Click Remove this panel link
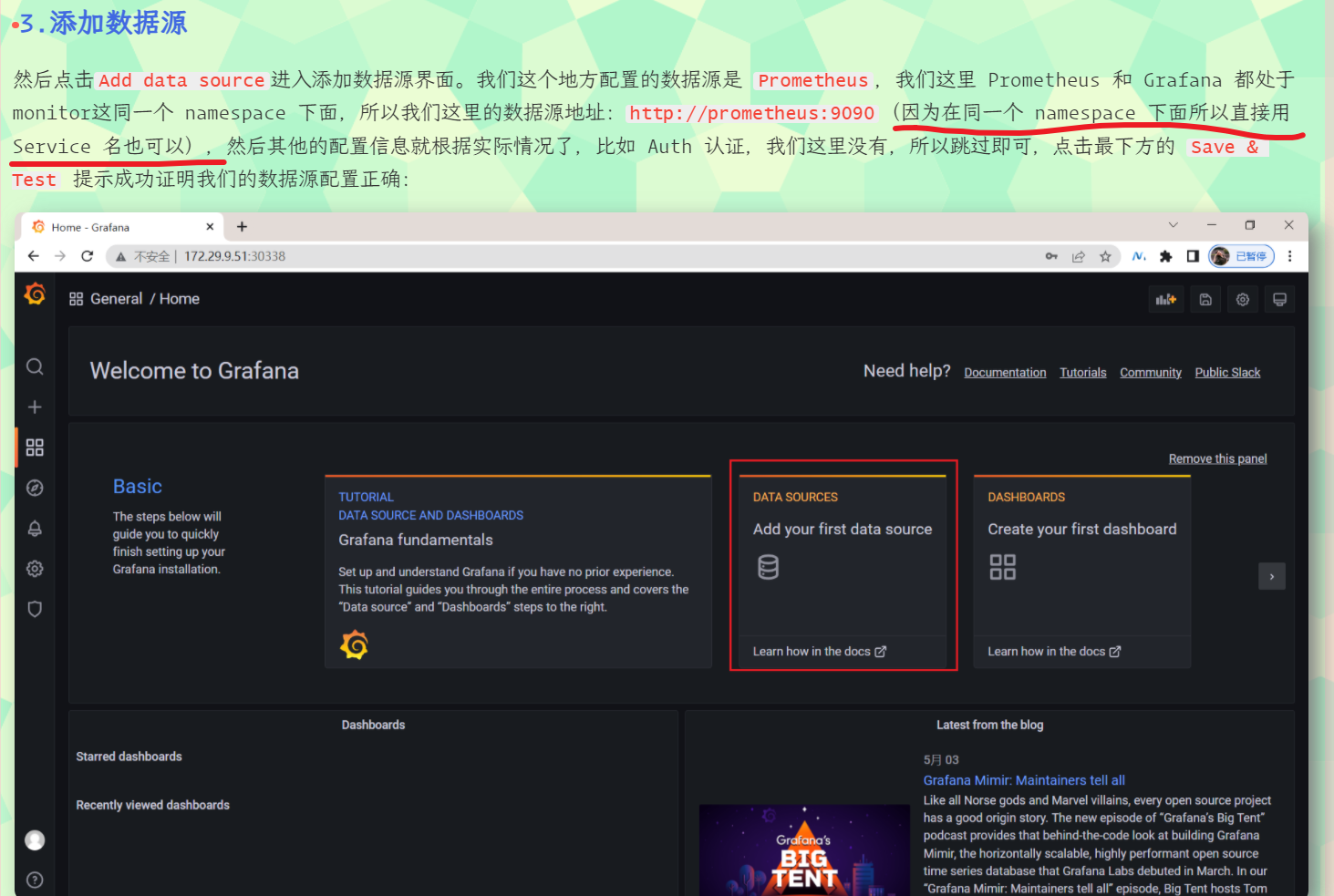This screenshot has width=1334, height=896. (x=1218, y=458)
